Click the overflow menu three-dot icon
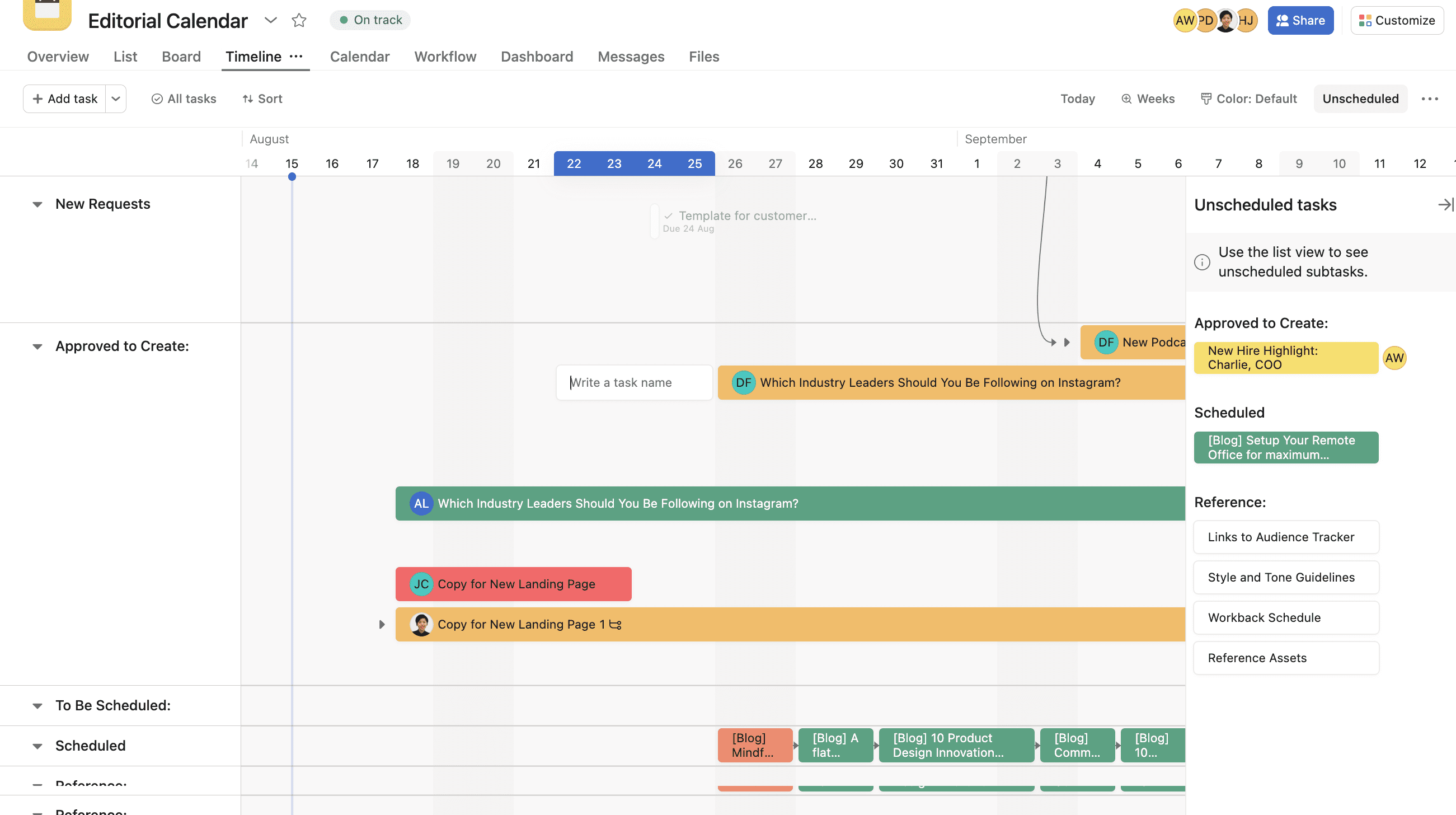This screenshot has height=815, width=1456. coord(1430,99)
